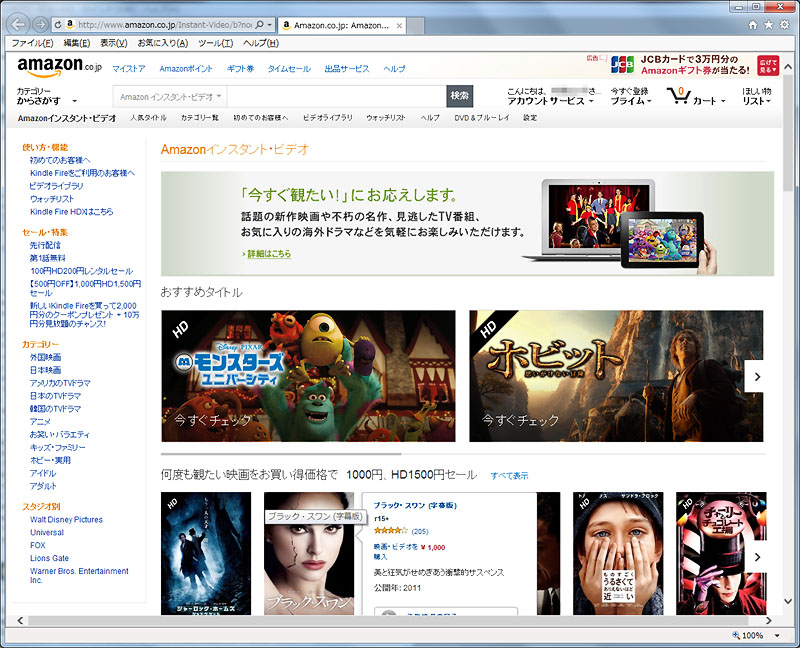Go back with browser back arrow

pyautogui.click(x=18, y=24)
